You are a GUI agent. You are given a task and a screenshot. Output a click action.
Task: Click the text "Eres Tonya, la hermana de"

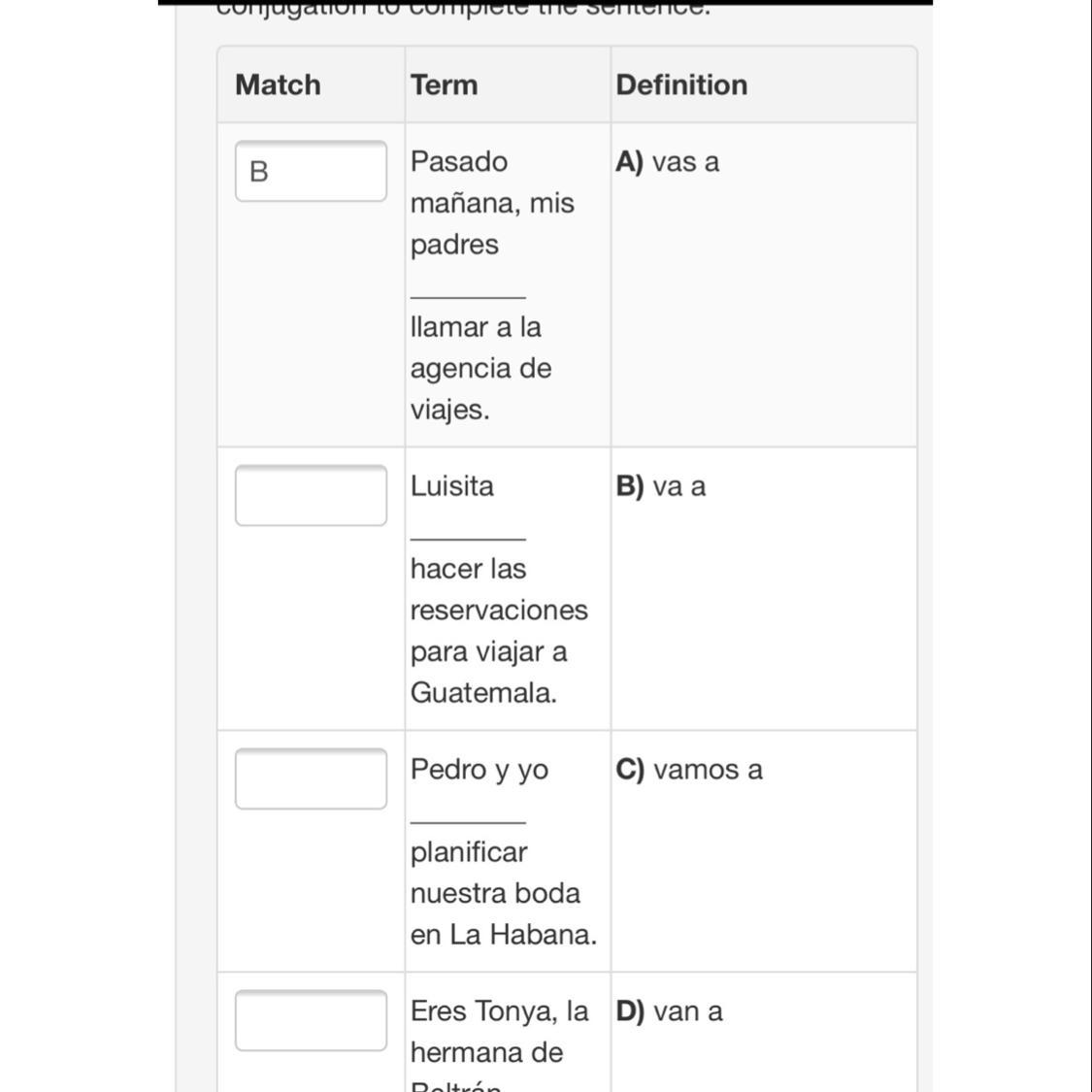click(499, 1032)
